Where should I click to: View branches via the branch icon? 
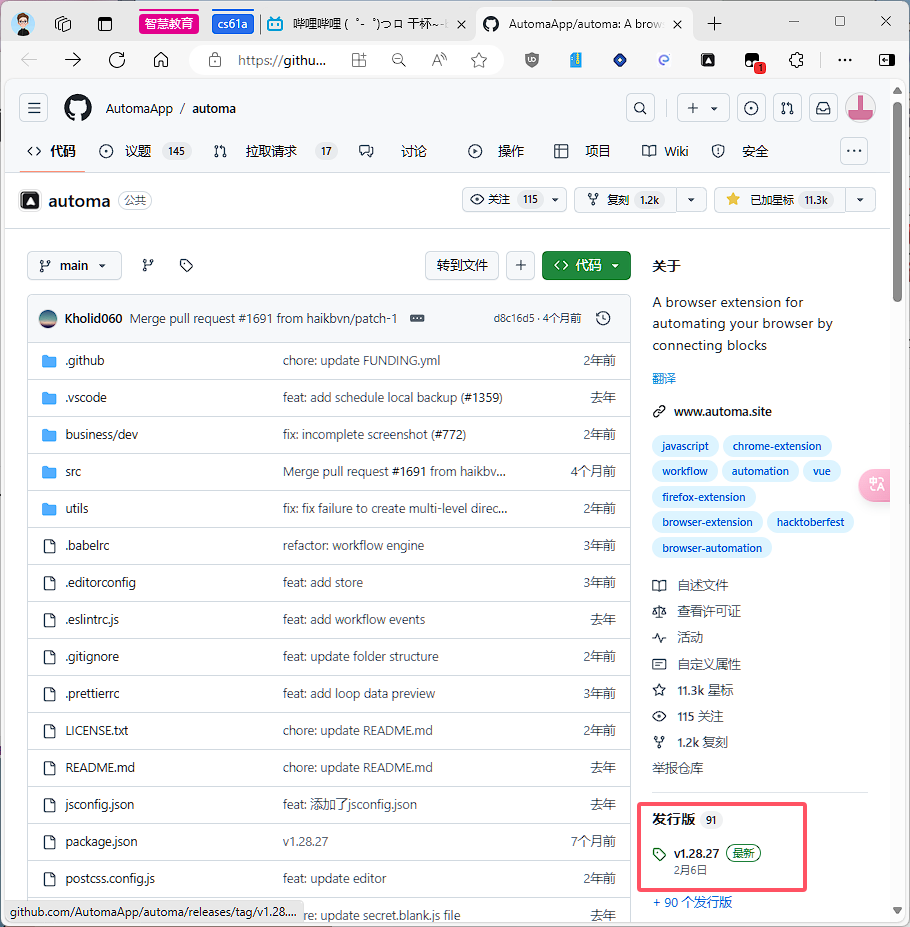click(x=148, y=265)
